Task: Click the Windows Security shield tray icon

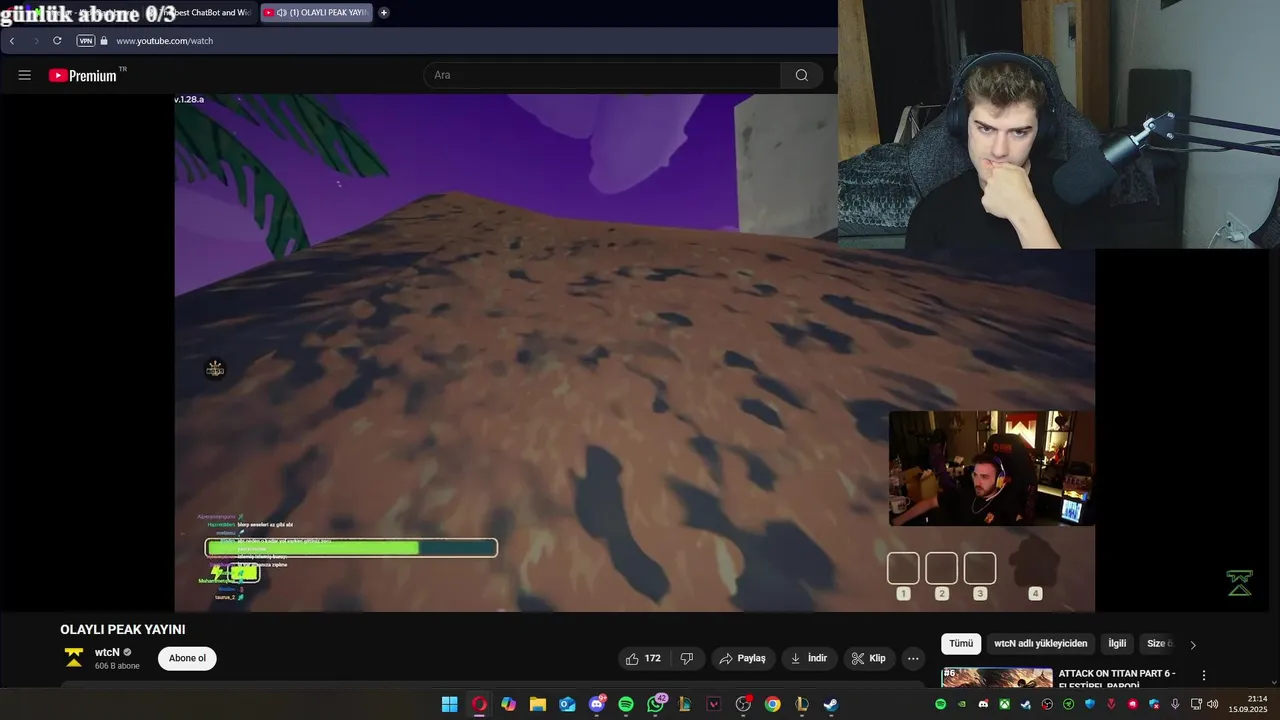Action: tap(1090, 704)
